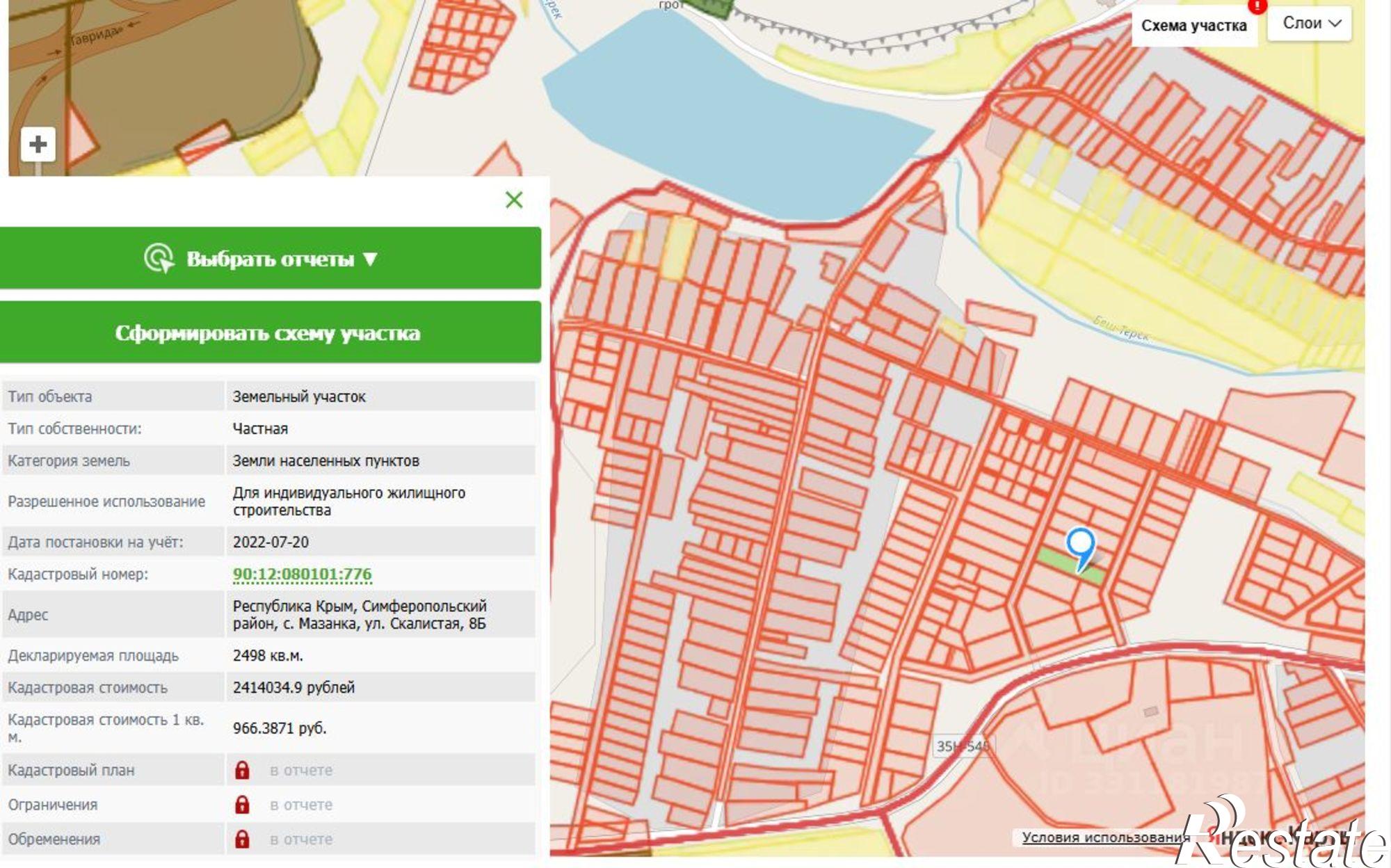Select 'Для индивидуального жилищного строительства' value
The height and width of the screenshot is (868, 1391).
[x=349, y=501]
